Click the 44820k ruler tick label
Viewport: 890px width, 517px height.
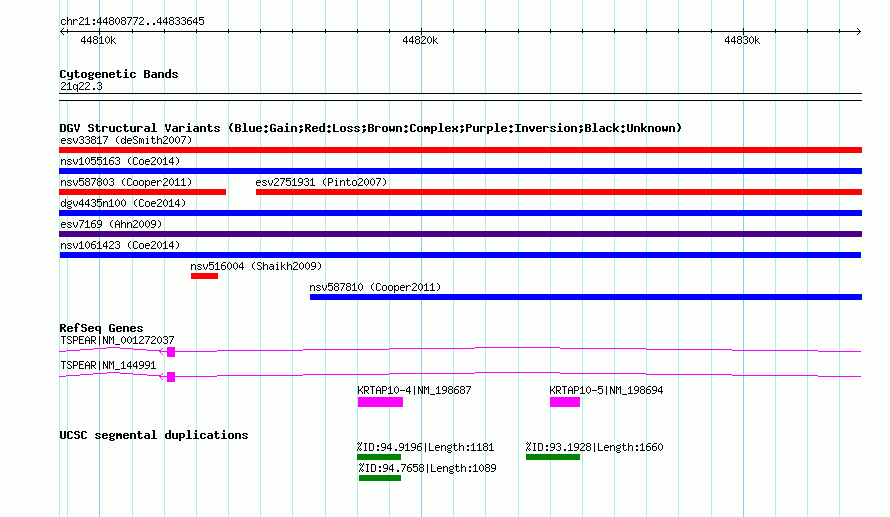click(x=420, y=40)
